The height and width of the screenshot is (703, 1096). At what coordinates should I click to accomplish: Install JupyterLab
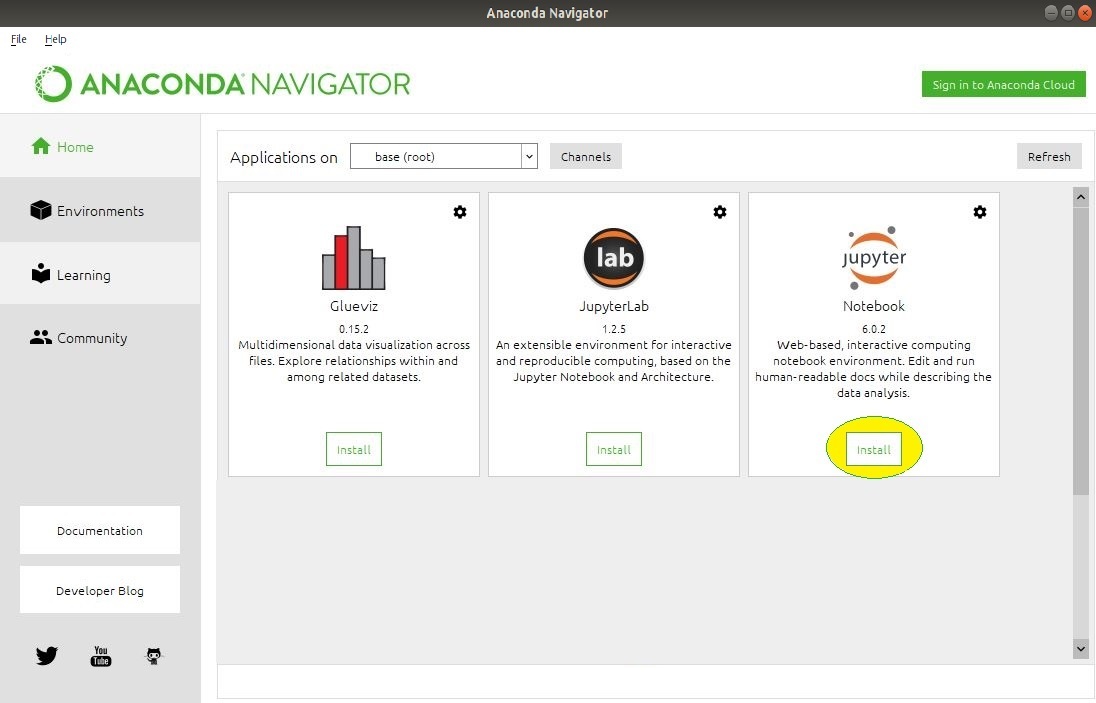614,449
